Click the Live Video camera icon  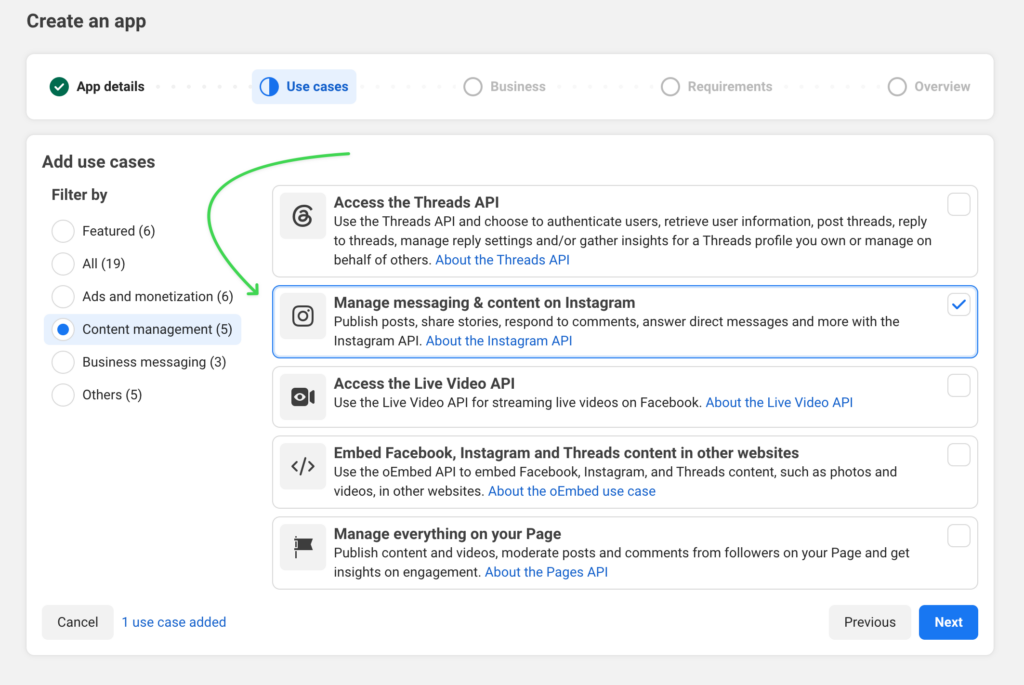[302, 396]
